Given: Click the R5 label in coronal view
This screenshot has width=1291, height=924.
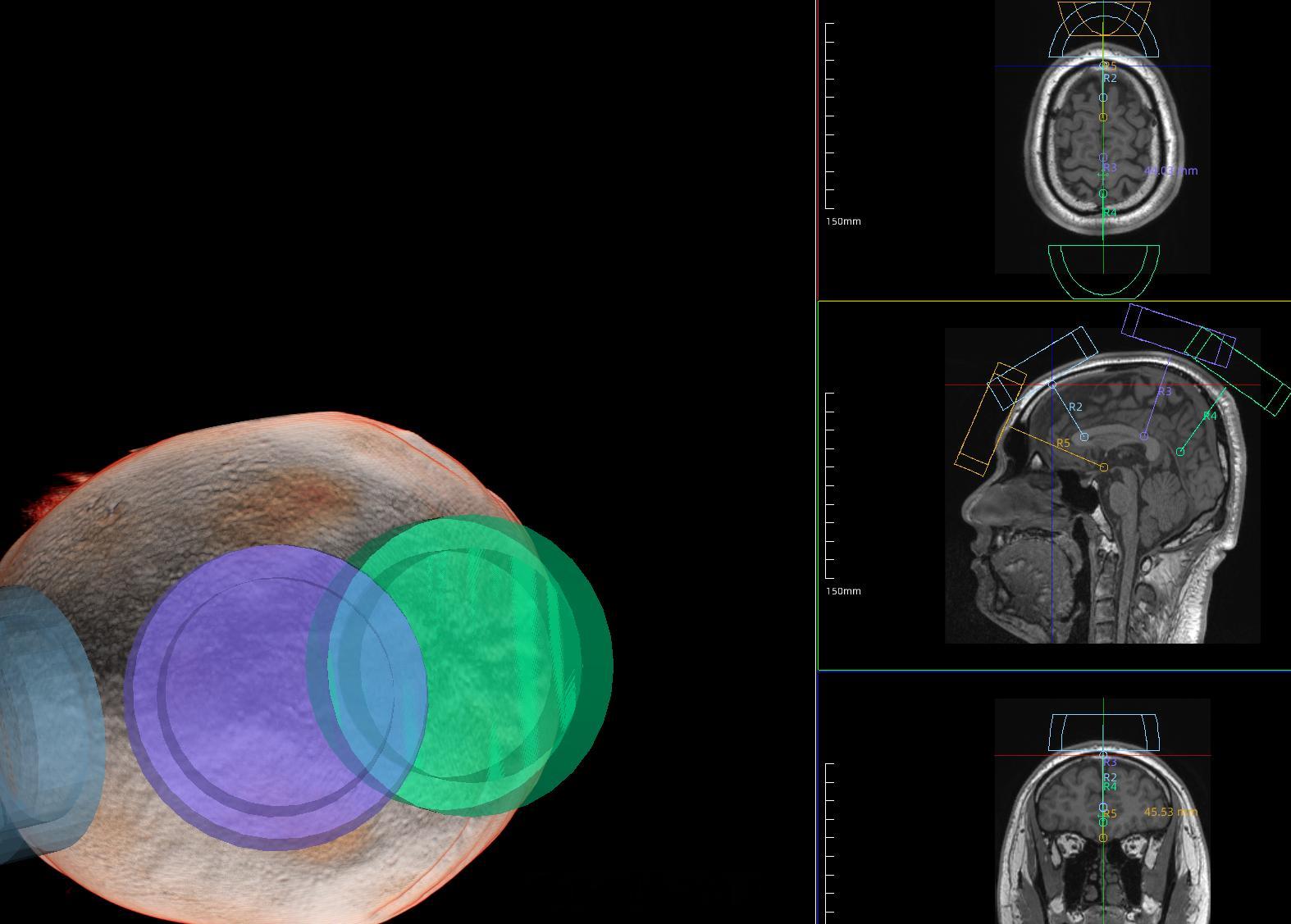Looking at the screenshot, I should pyautogui.click(x=1110, y=814).
